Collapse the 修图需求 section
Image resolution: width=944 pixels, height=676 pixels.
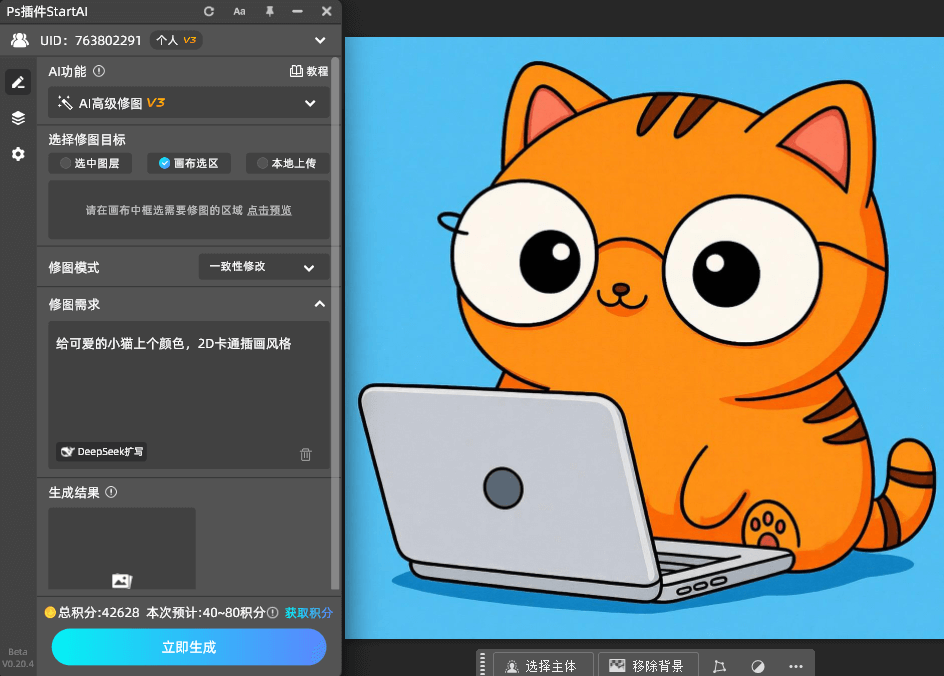click(319, 304)
